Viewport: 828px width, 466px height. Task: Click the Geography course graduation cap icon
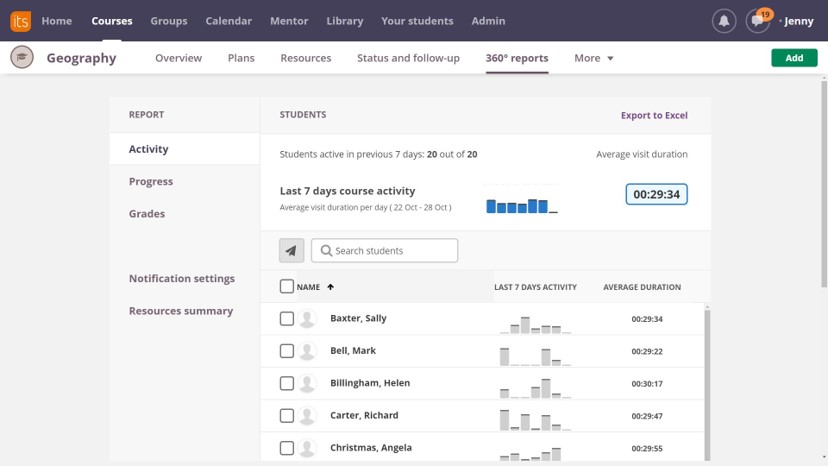[22, 58]
